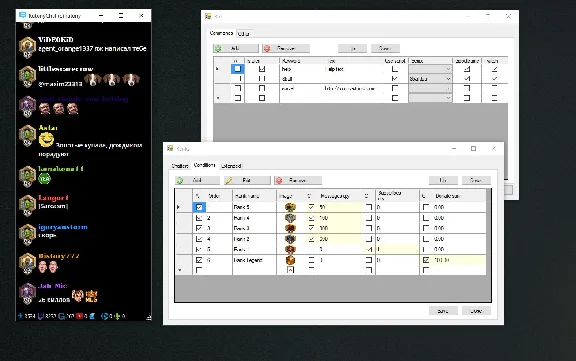This screenshot has height=361, width=576.
Task: Click the red Remove icon in the ranks window
Action: coord(279,180)
